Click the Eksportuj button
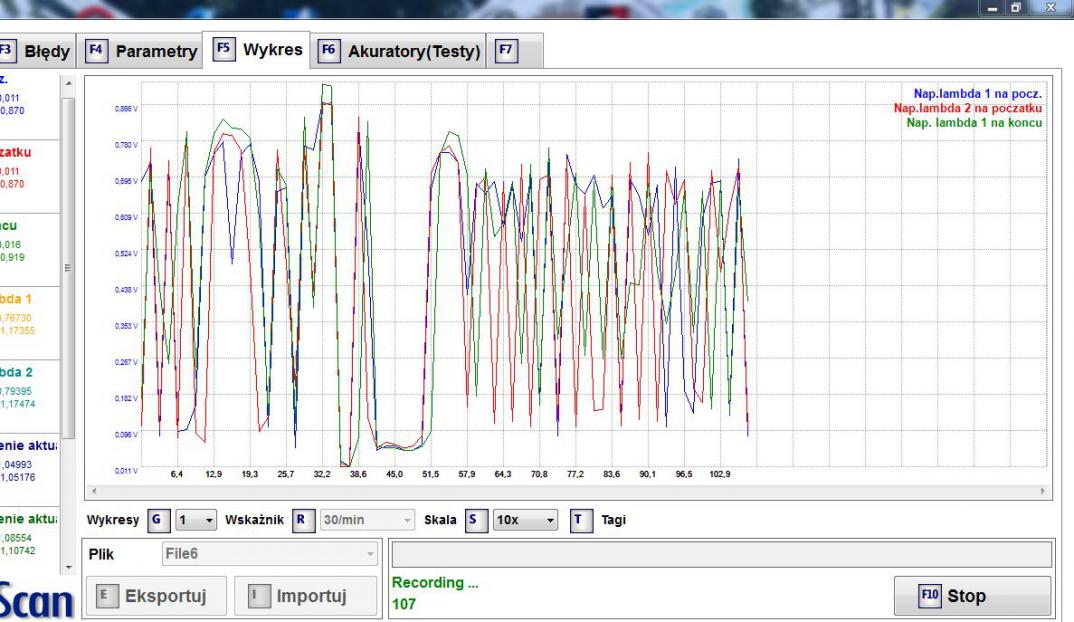1074x622 pixels. point(153,596)
